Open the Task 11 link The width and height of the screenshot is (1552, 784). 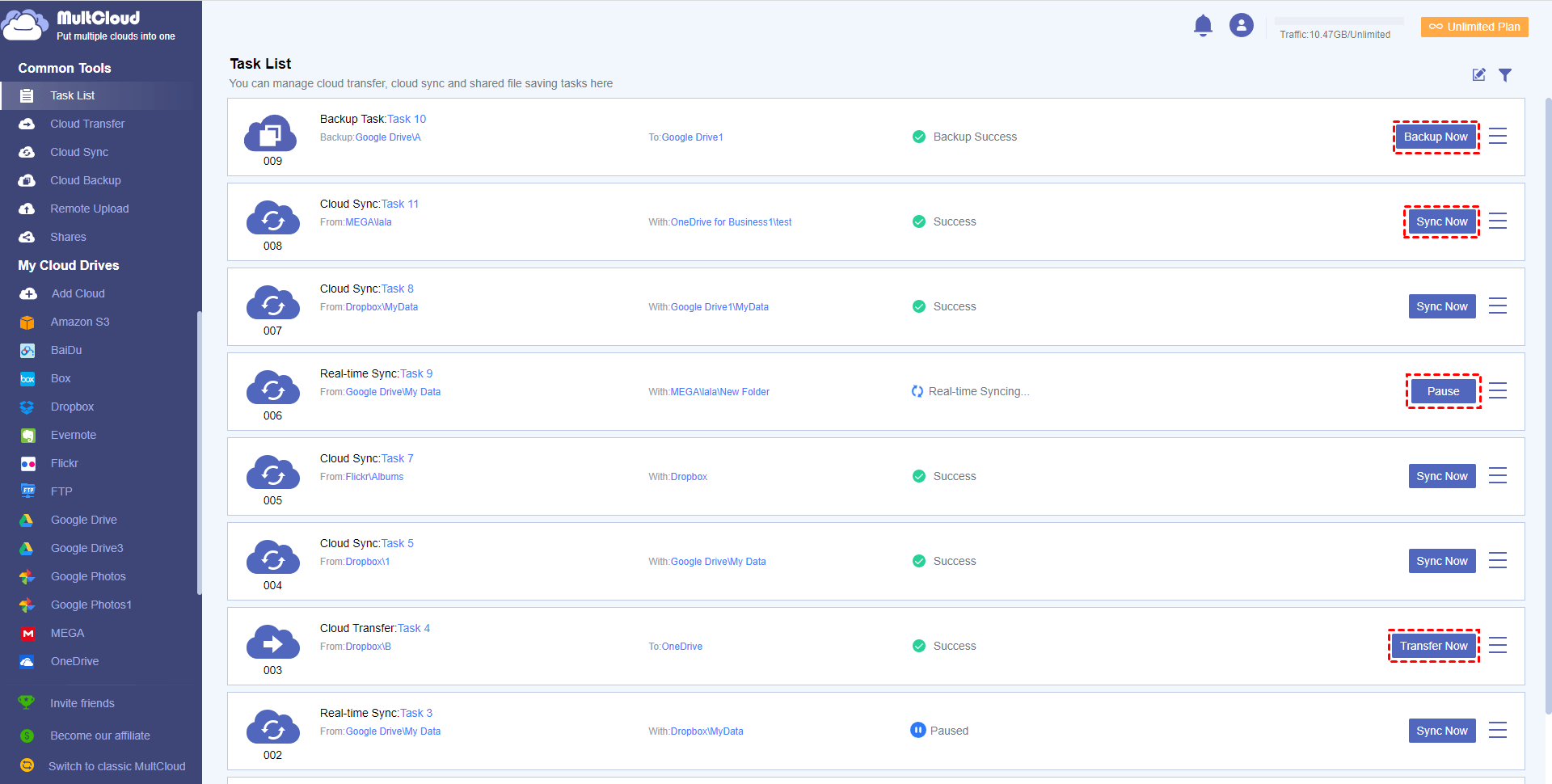[x=400, y=204]
